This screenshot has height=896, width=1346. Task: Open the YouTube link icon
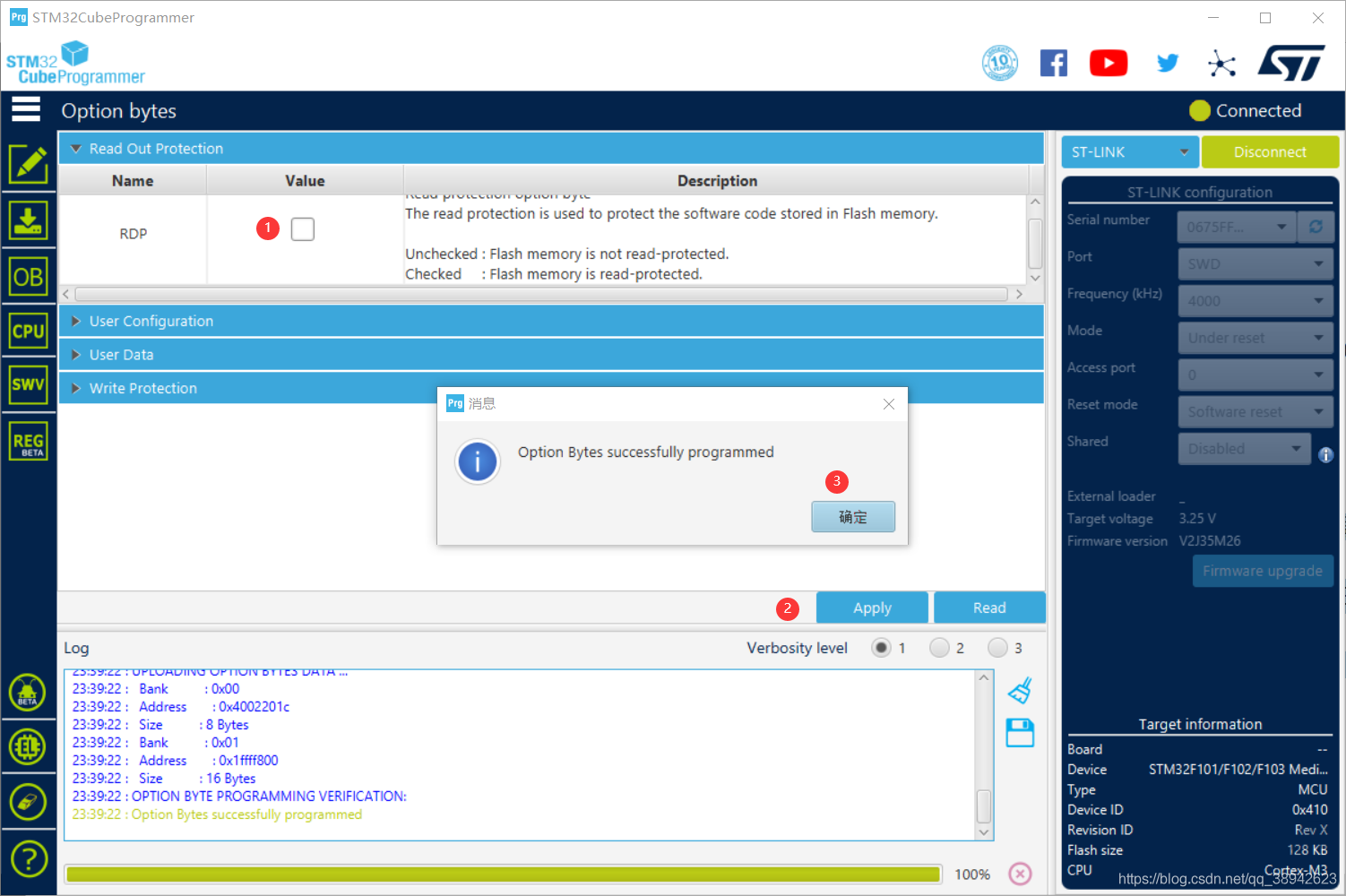coord(1109,63)
